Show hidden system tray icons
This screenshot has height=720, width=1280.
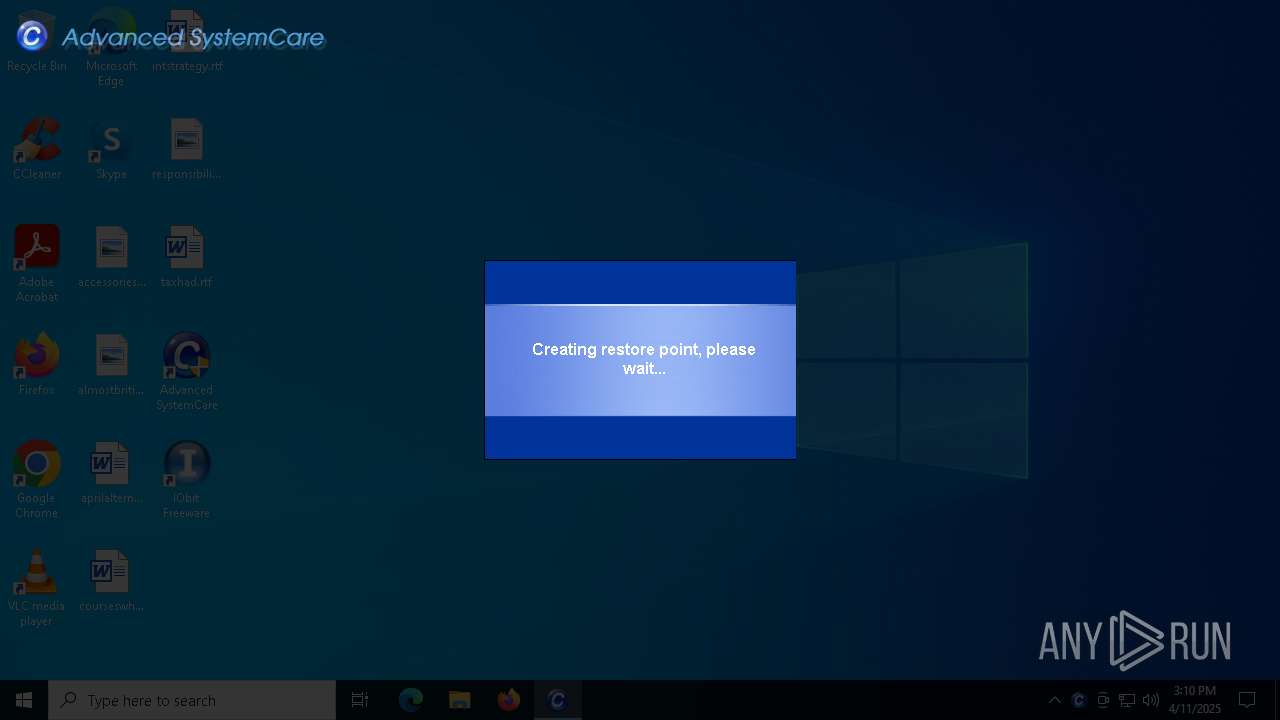(x=1054, y=700)
